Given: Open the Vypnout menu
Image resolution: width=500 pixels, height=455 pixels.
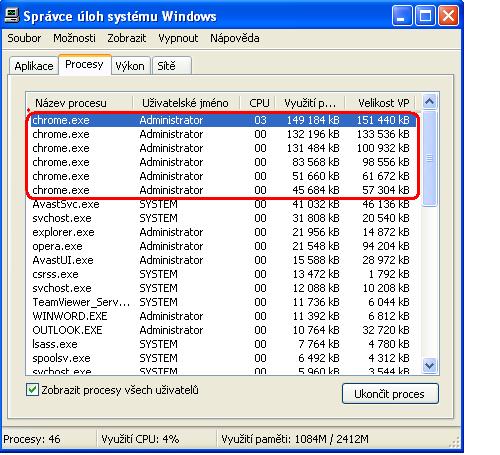Looking at the screenshot, I should 178,38.
